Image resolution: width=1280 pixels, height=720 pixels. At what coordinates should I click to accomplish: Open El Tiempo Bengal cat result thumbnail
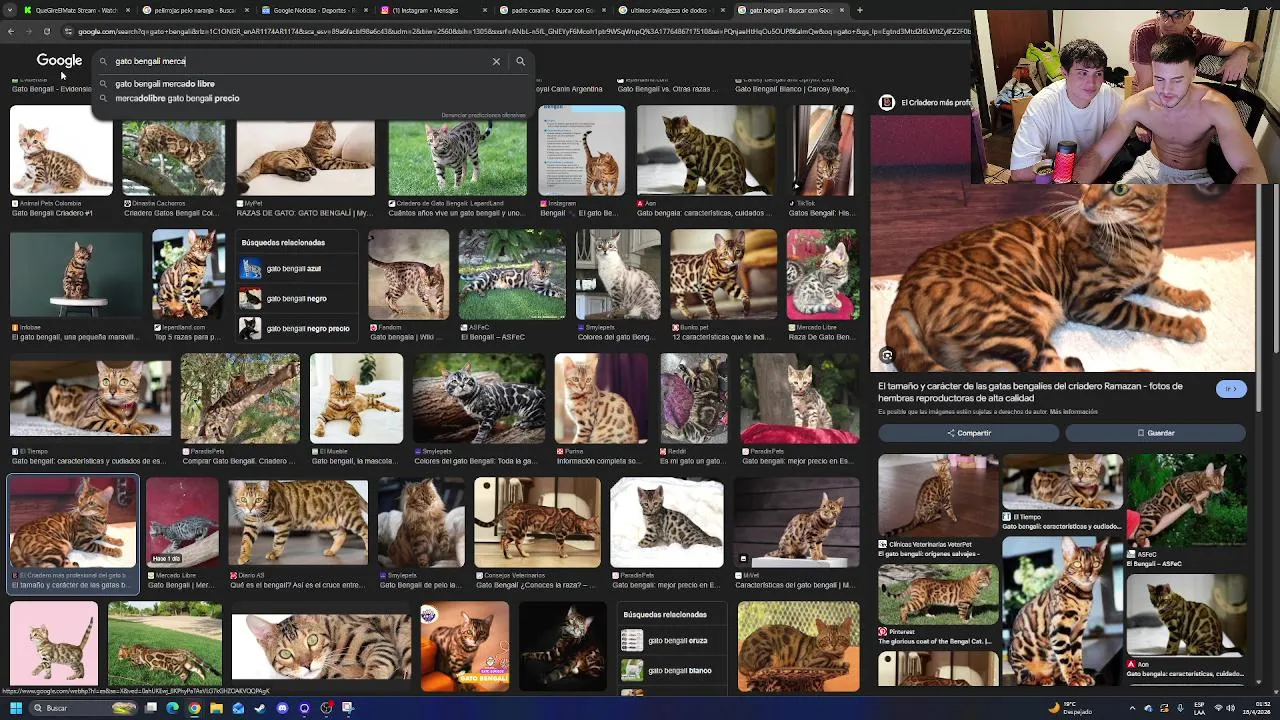pos(90,398)
